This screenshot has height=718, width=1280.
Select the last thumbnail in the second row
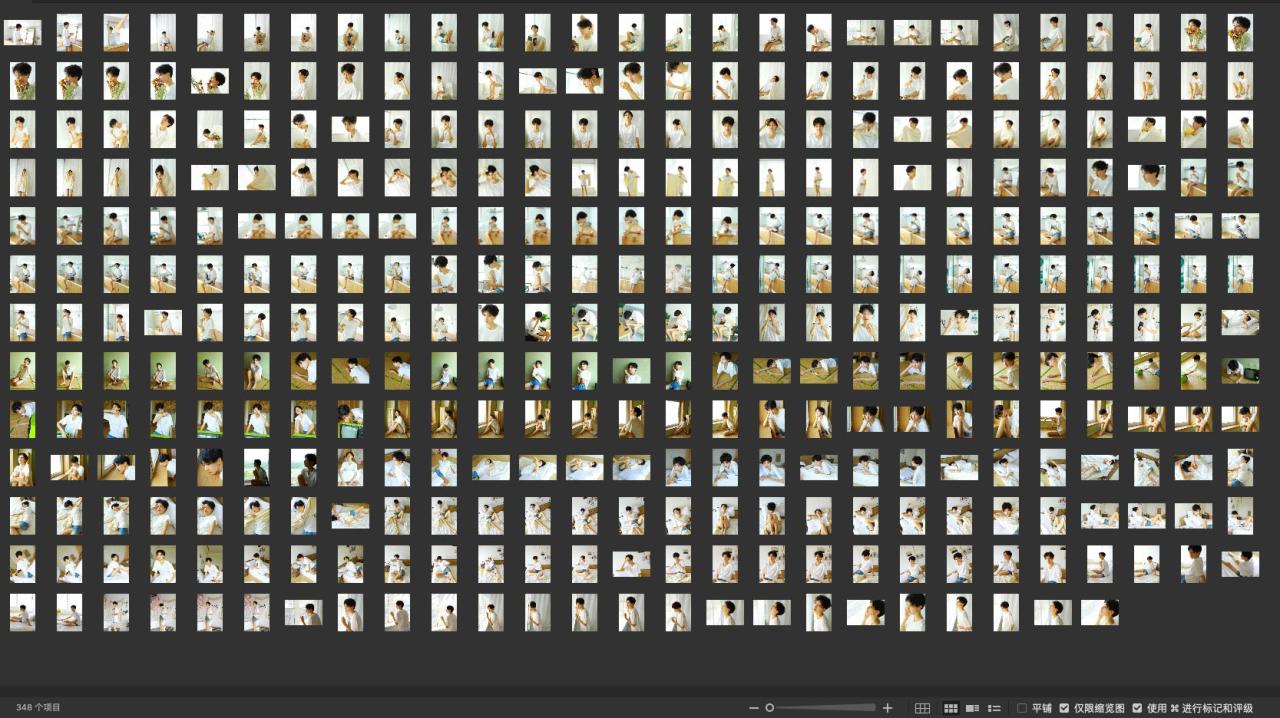pyautogui.click(x=1240, y=81)
